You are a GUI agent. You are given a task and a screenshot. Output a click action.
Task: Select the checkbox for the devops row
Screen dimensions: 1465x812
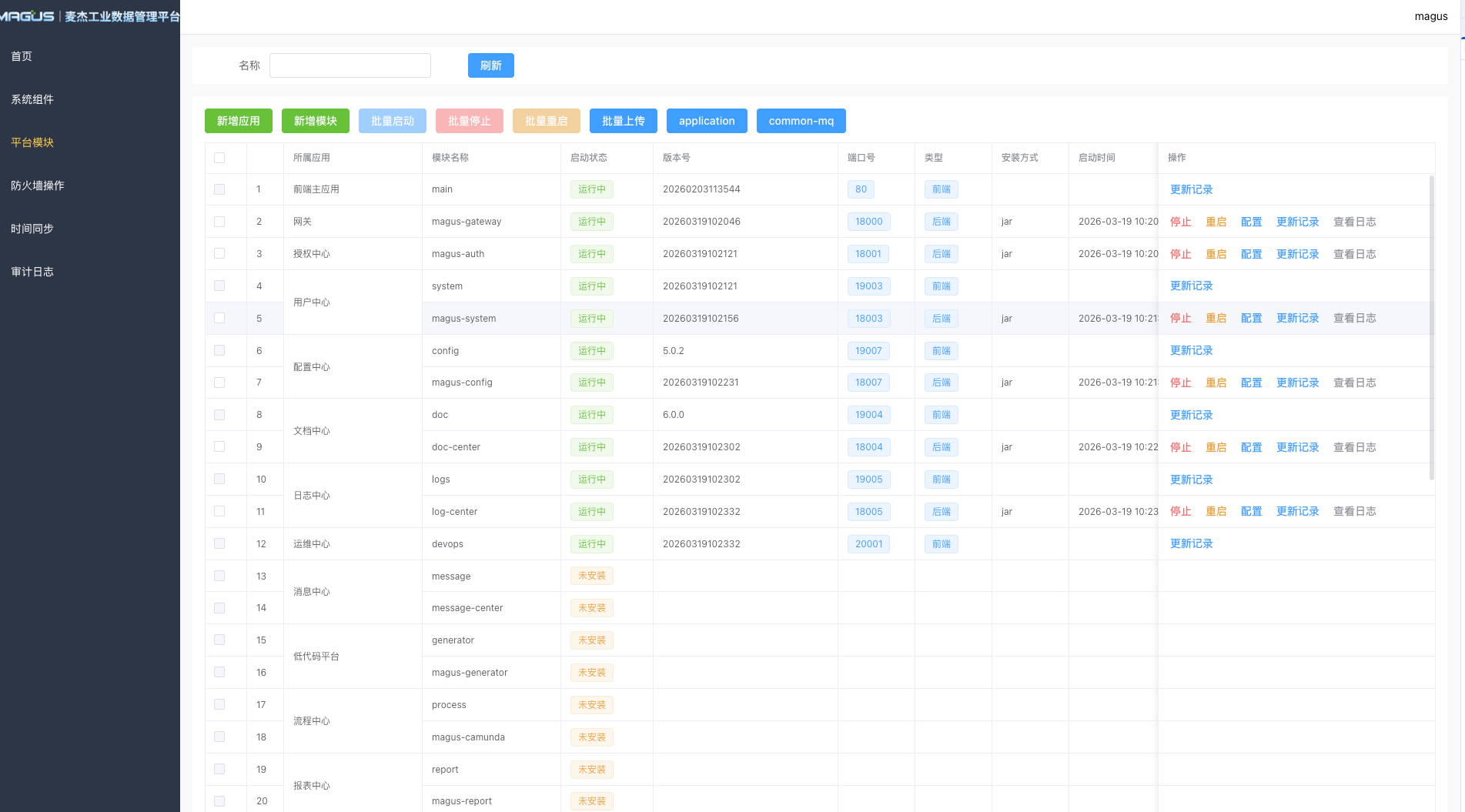[x=219, y=544]
